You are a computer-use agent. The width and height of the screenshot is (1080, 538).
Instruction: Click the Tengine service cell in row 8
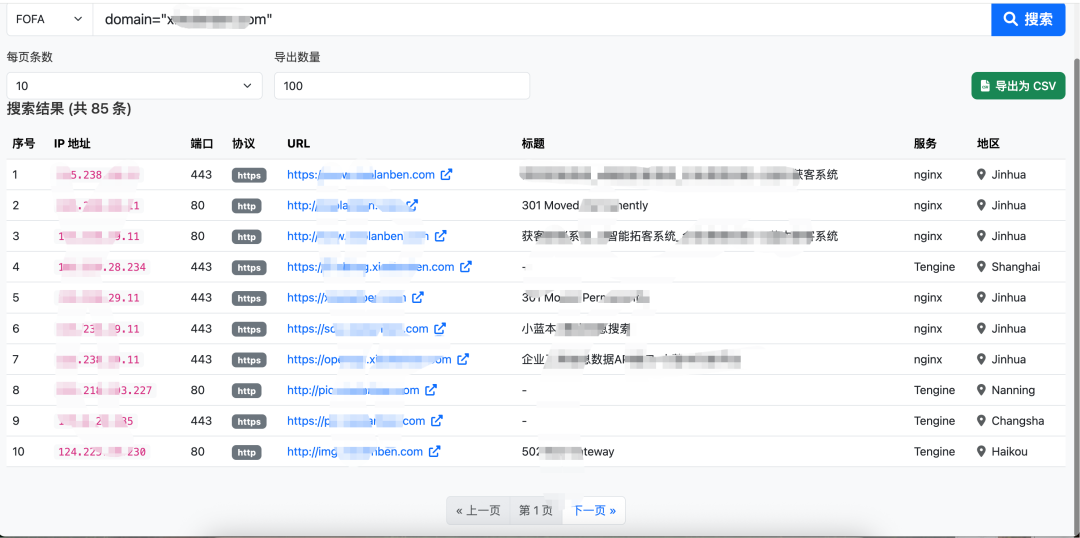click(935, 390)
